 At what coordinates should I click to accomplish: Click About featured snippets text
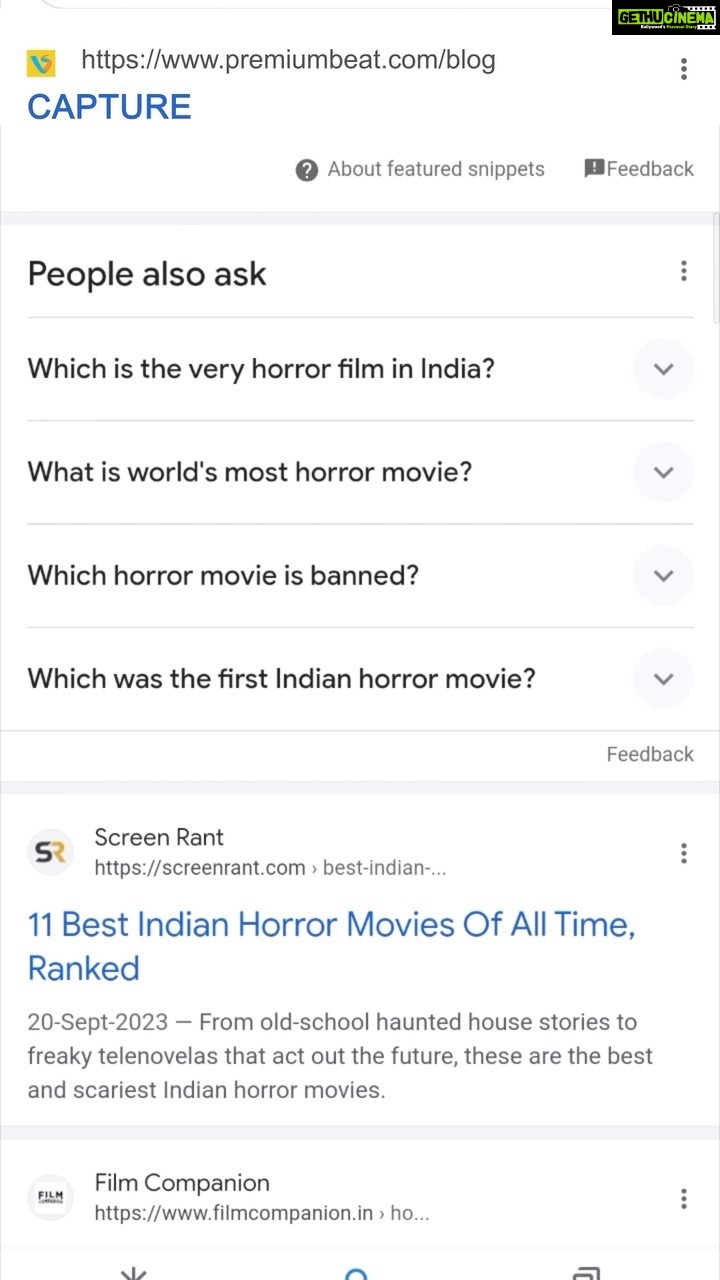coord(436,169)
